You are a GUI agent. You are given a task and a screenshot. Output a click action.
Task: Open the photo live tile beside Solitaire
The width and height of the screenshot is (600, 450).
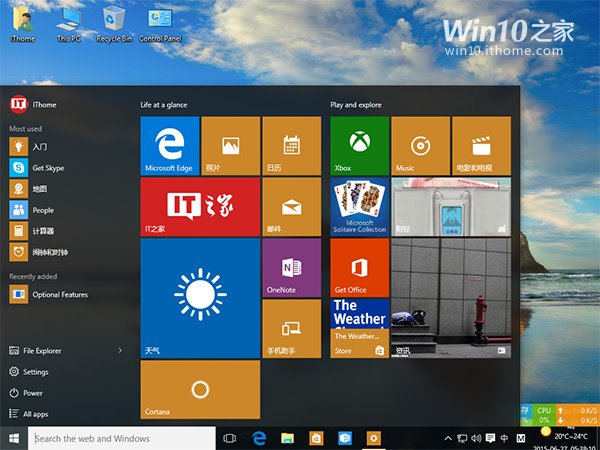[x=451, y=207]
